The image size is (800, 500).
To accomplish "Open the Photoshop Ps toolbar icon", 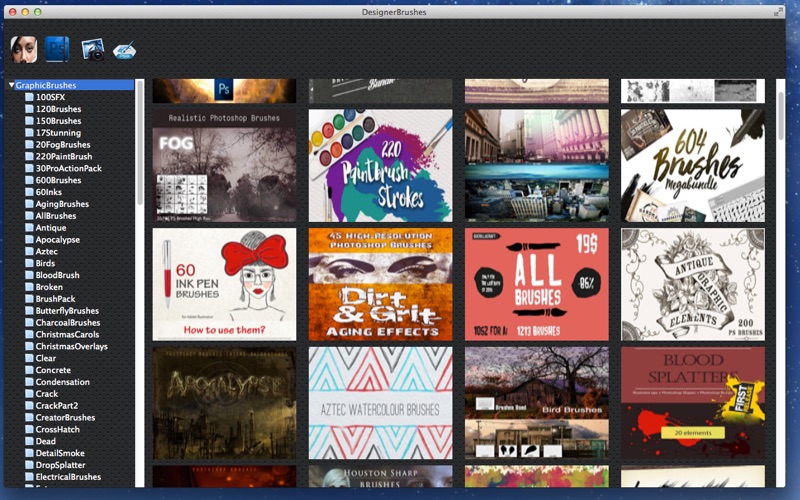I will (57, 49).
